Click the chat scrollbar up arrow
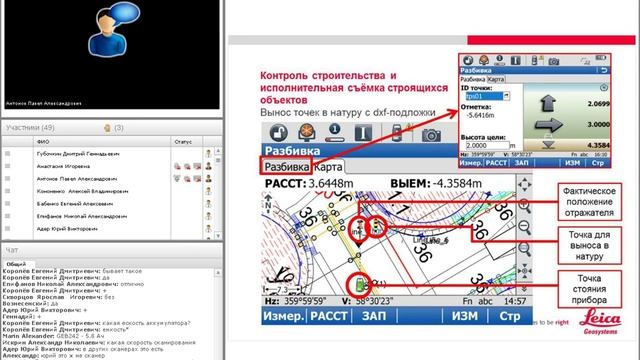 pos(218,272)
